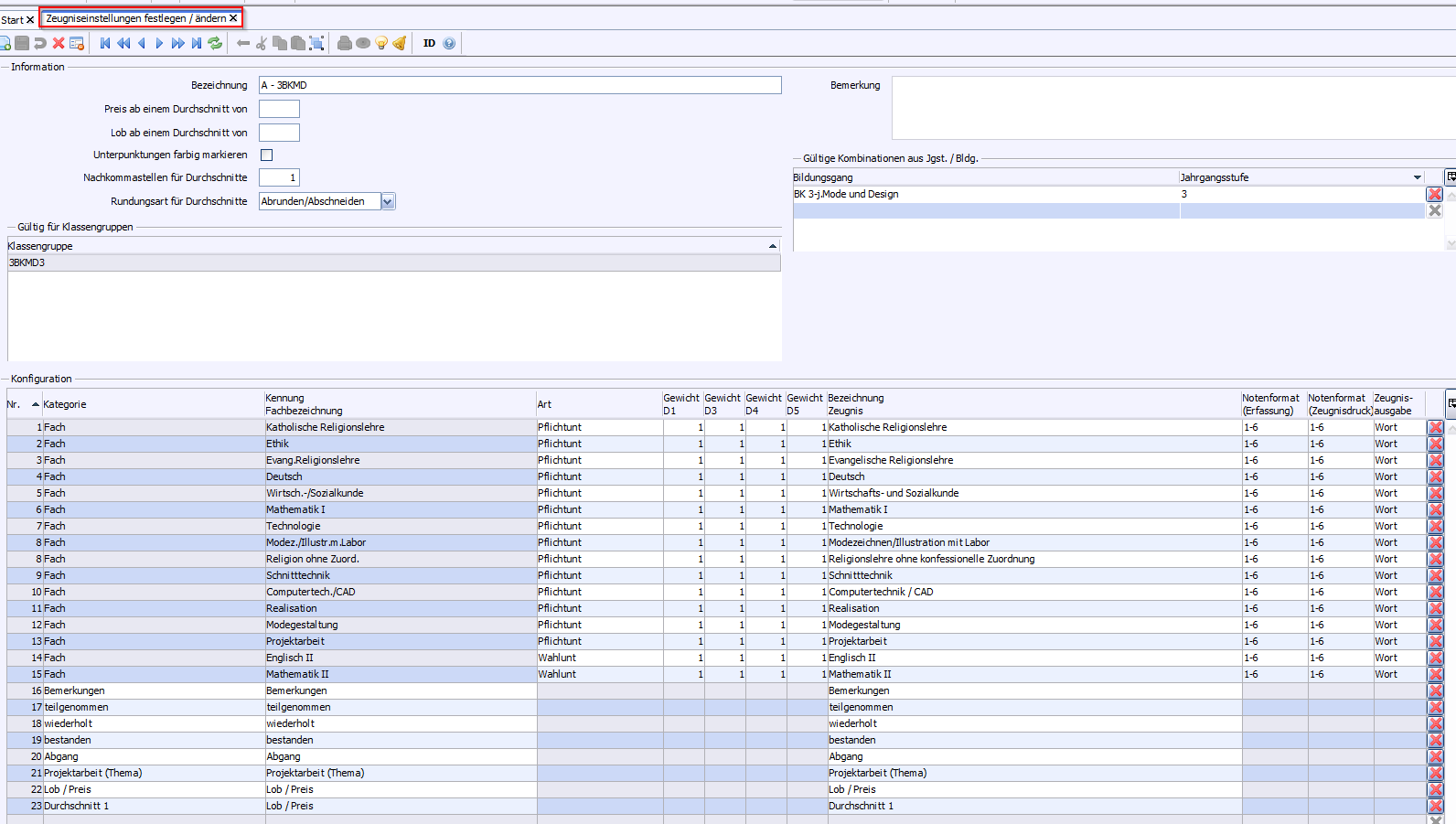Click the light bulb hint icon

click(x=381, y=43)
